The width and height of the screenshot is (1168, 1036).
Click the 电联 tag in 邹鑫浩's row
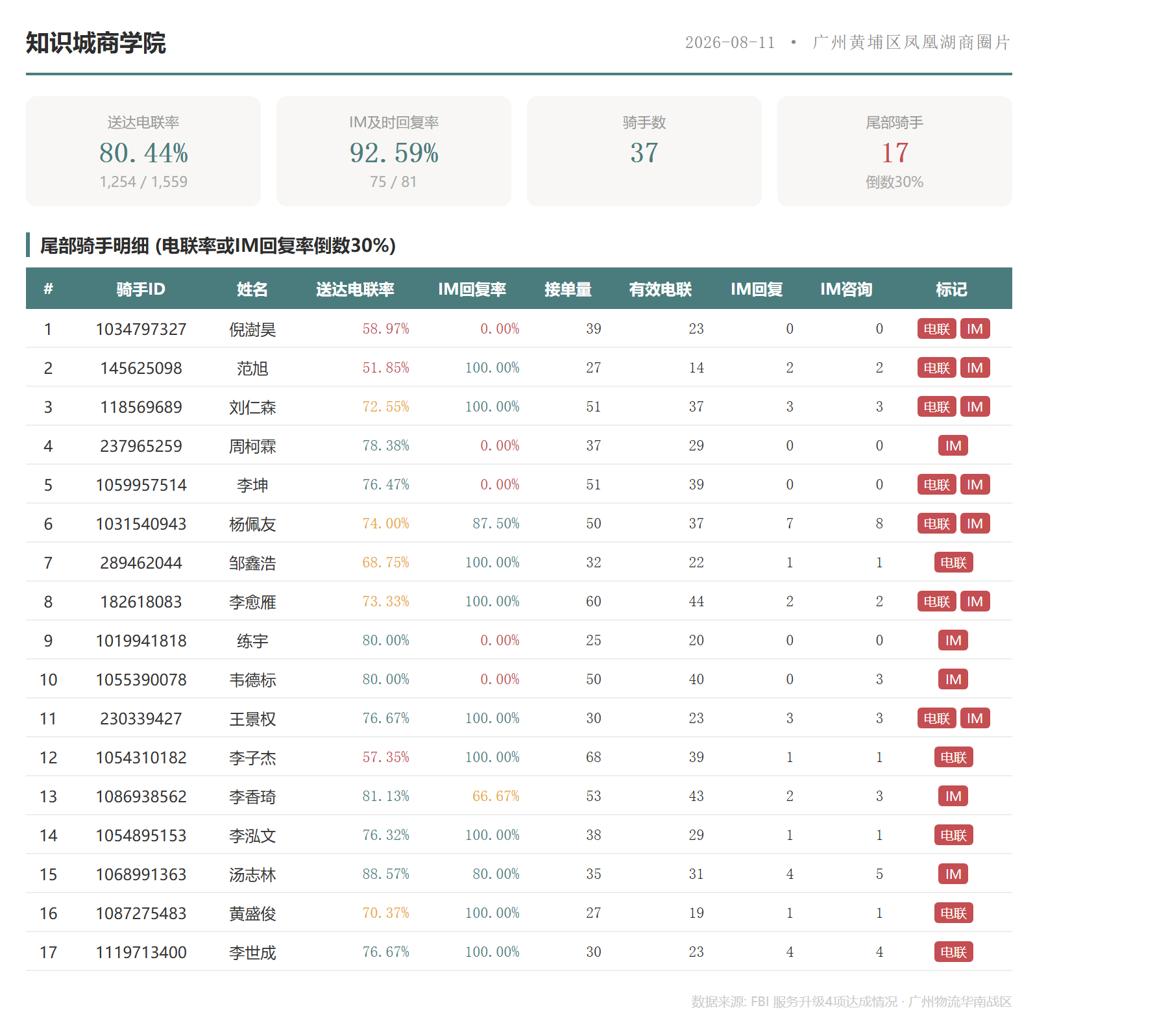[x=953, y=562]
